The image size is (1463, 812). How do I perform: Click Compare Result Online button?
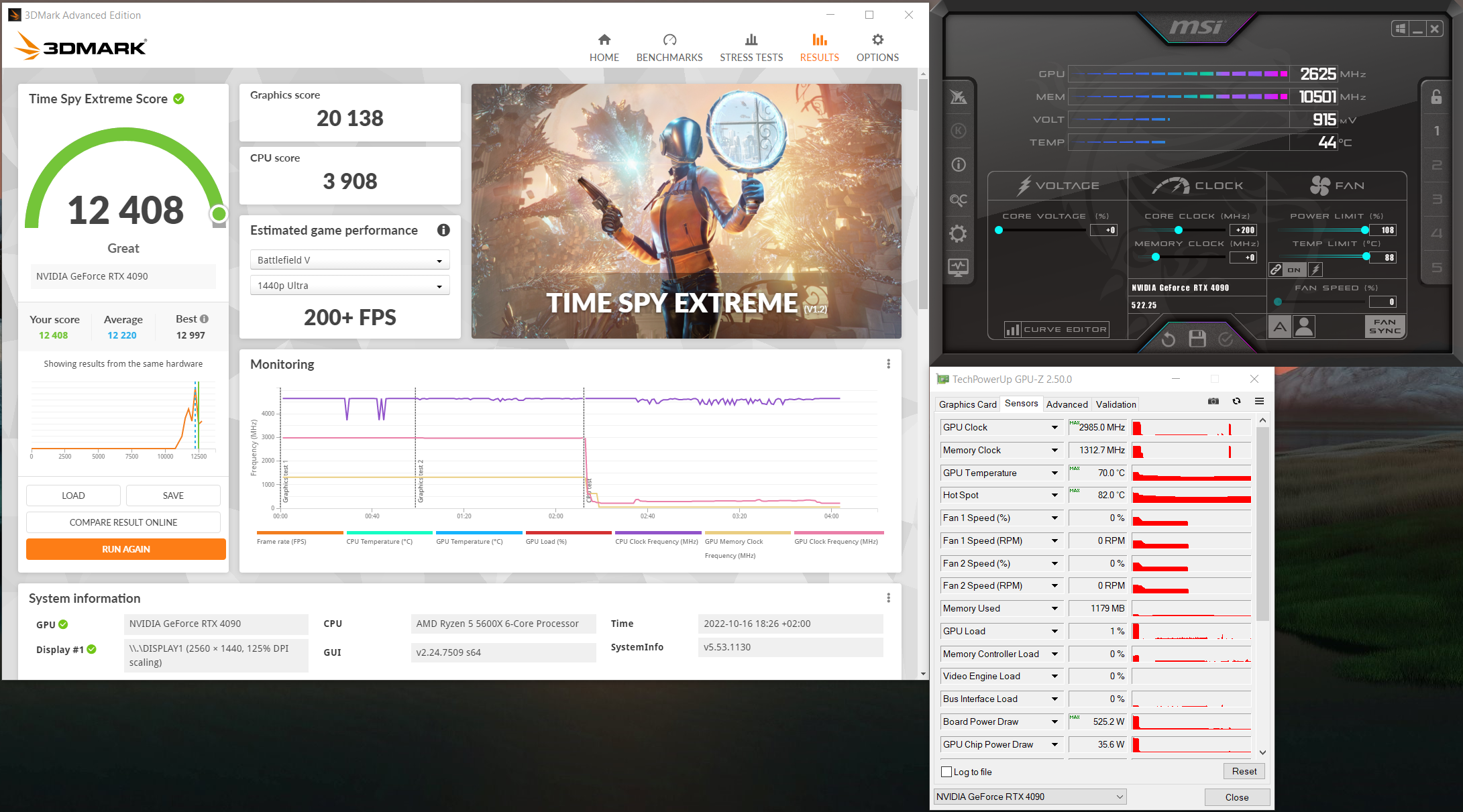123,522
